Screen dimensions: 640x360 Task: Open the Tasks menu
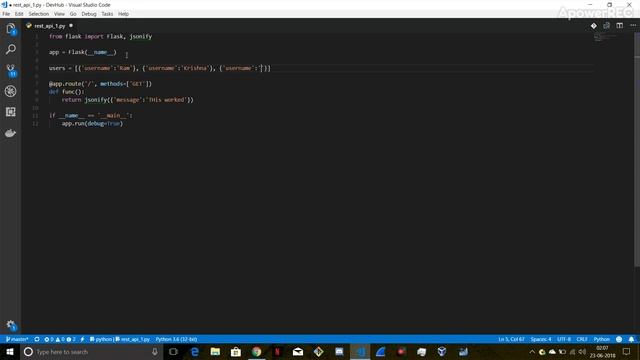[x=107, y=14]
